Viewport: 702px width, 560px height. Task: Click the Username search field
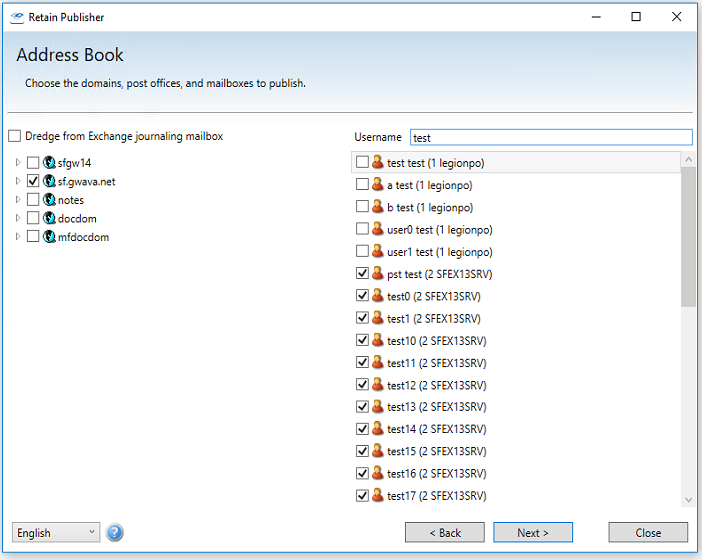click(x=550, y=137)
